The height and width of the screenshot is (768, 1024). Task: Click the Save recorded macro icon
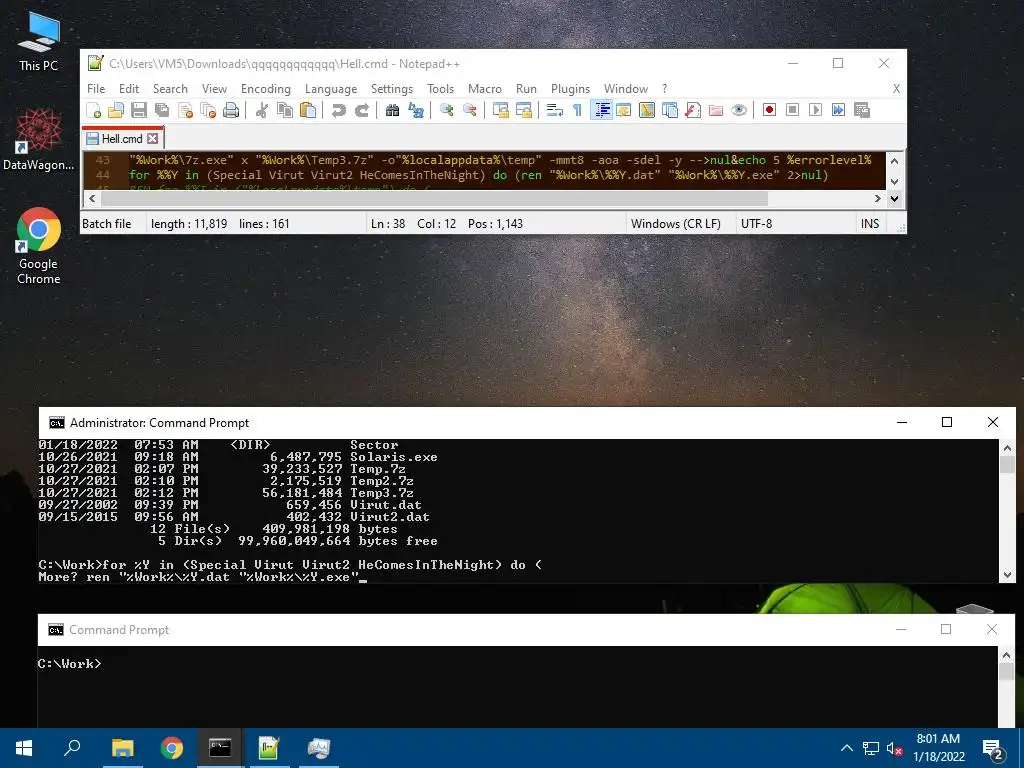point(862,110)
